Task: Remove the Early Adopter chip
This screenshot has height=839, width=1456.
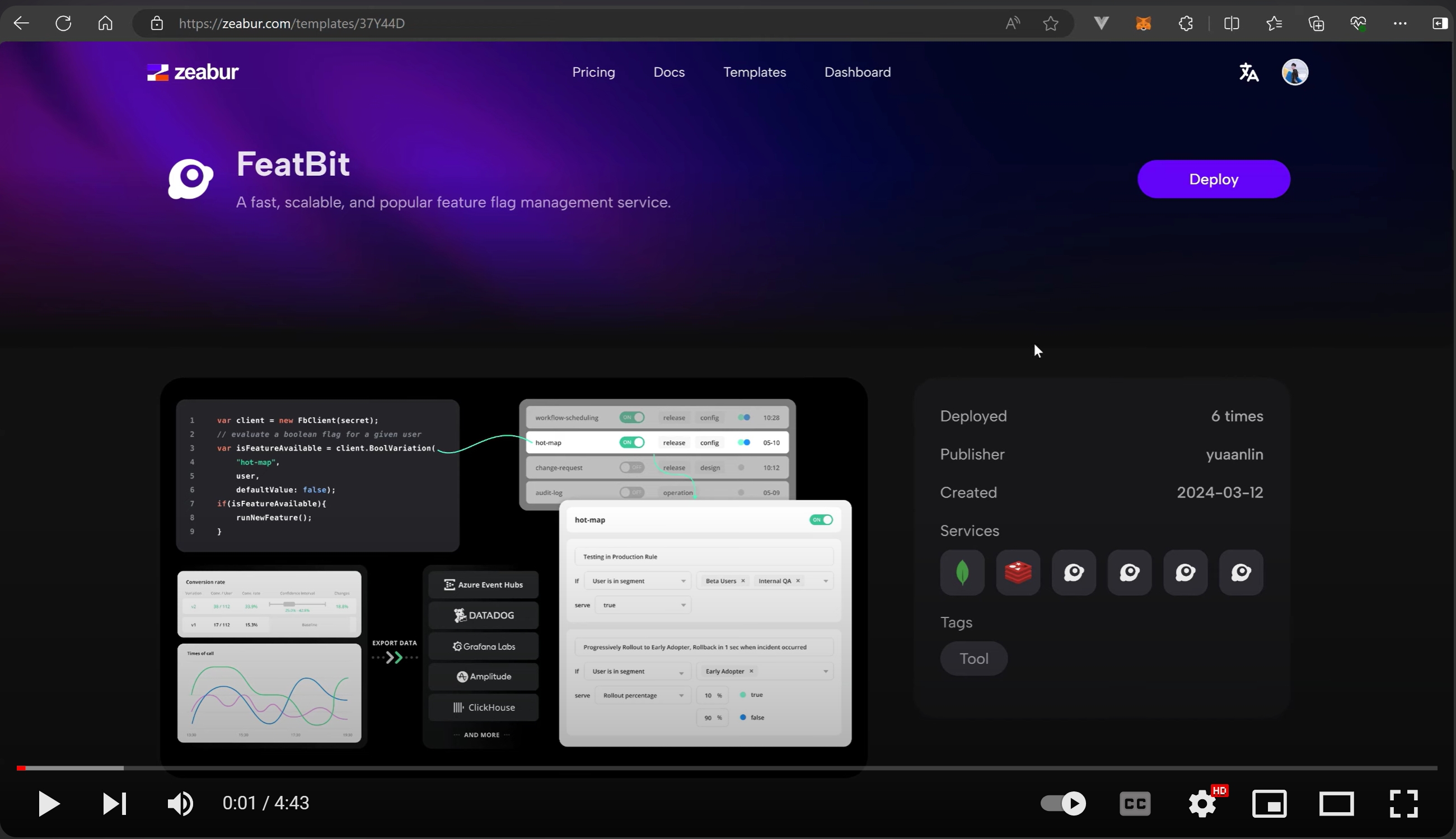Action: (x=751, y=671)
